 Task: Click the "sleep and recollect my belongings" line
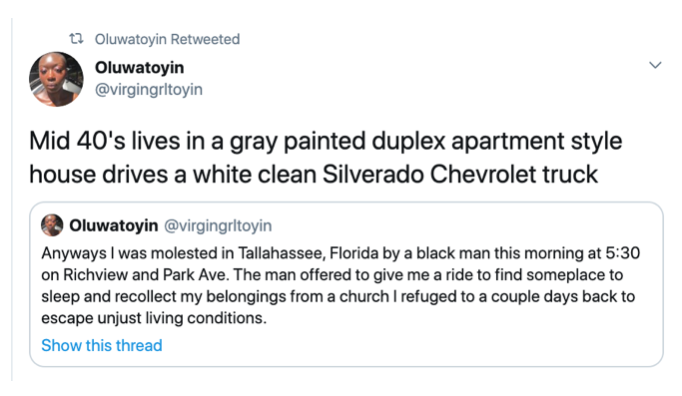coord(338,296)
